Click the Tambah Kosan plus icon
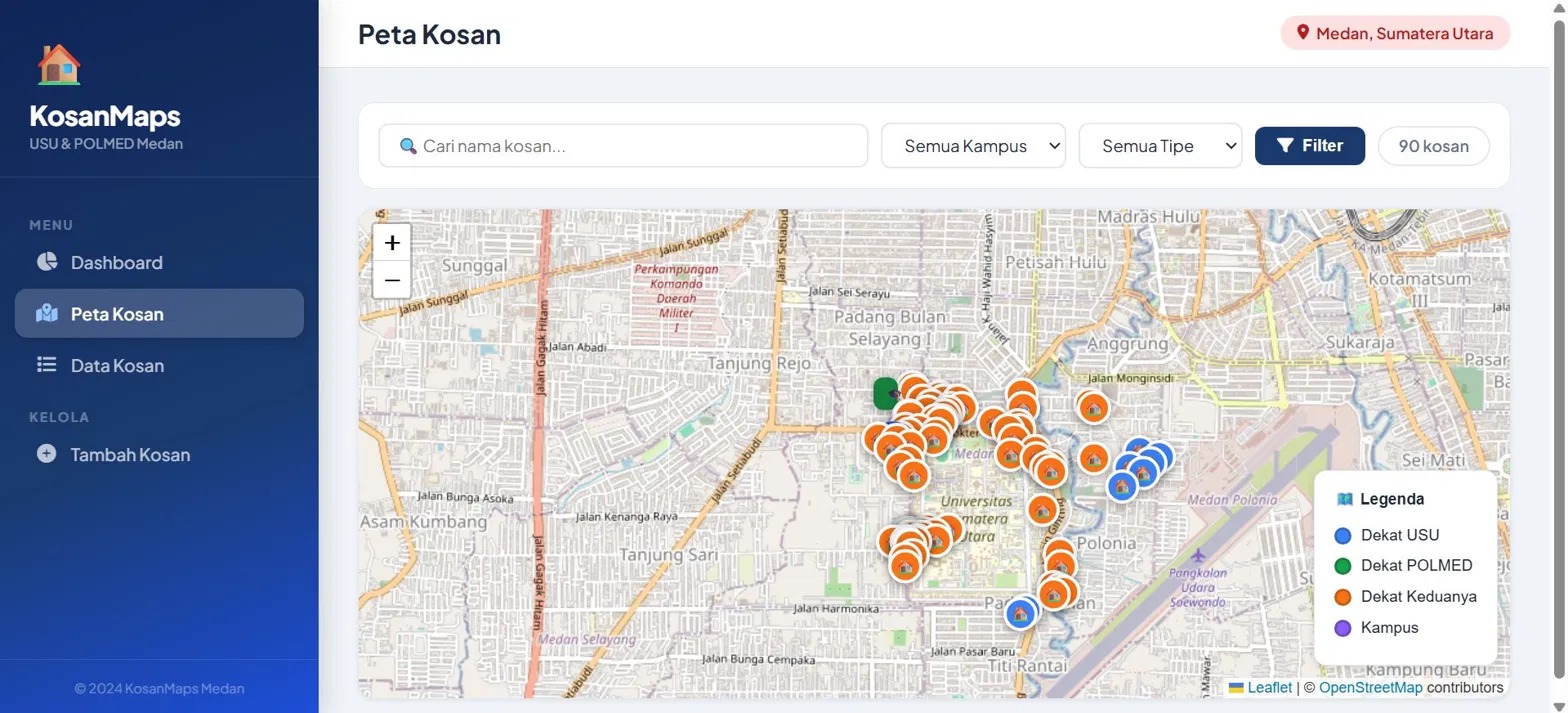Image resolution: width=1568 pixels, height=713 pixels. tap(46, 454)
